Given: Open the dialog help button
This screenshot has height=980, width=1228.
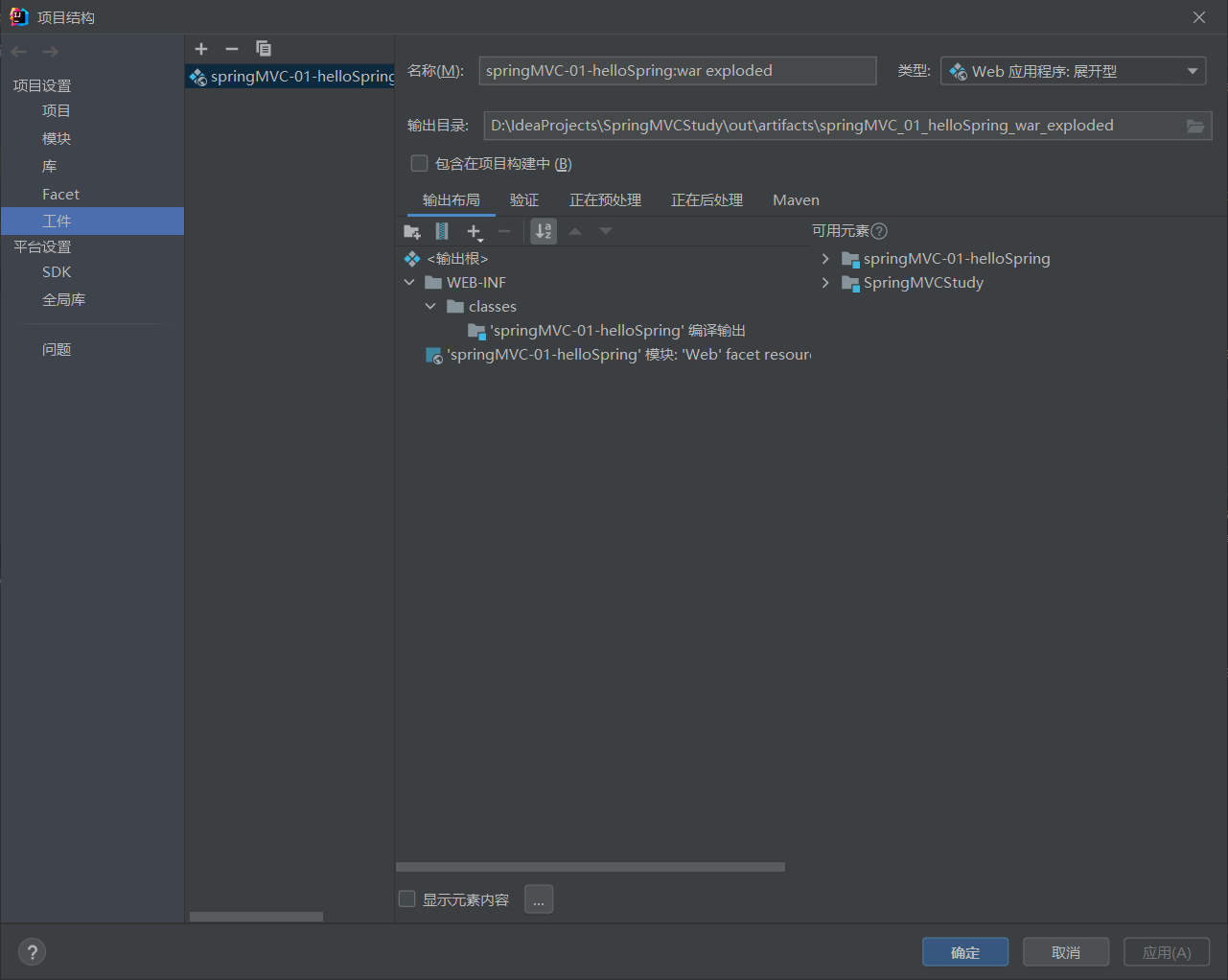Looking at the screenshot, I should pyautogui.click(x=33, y=952).
